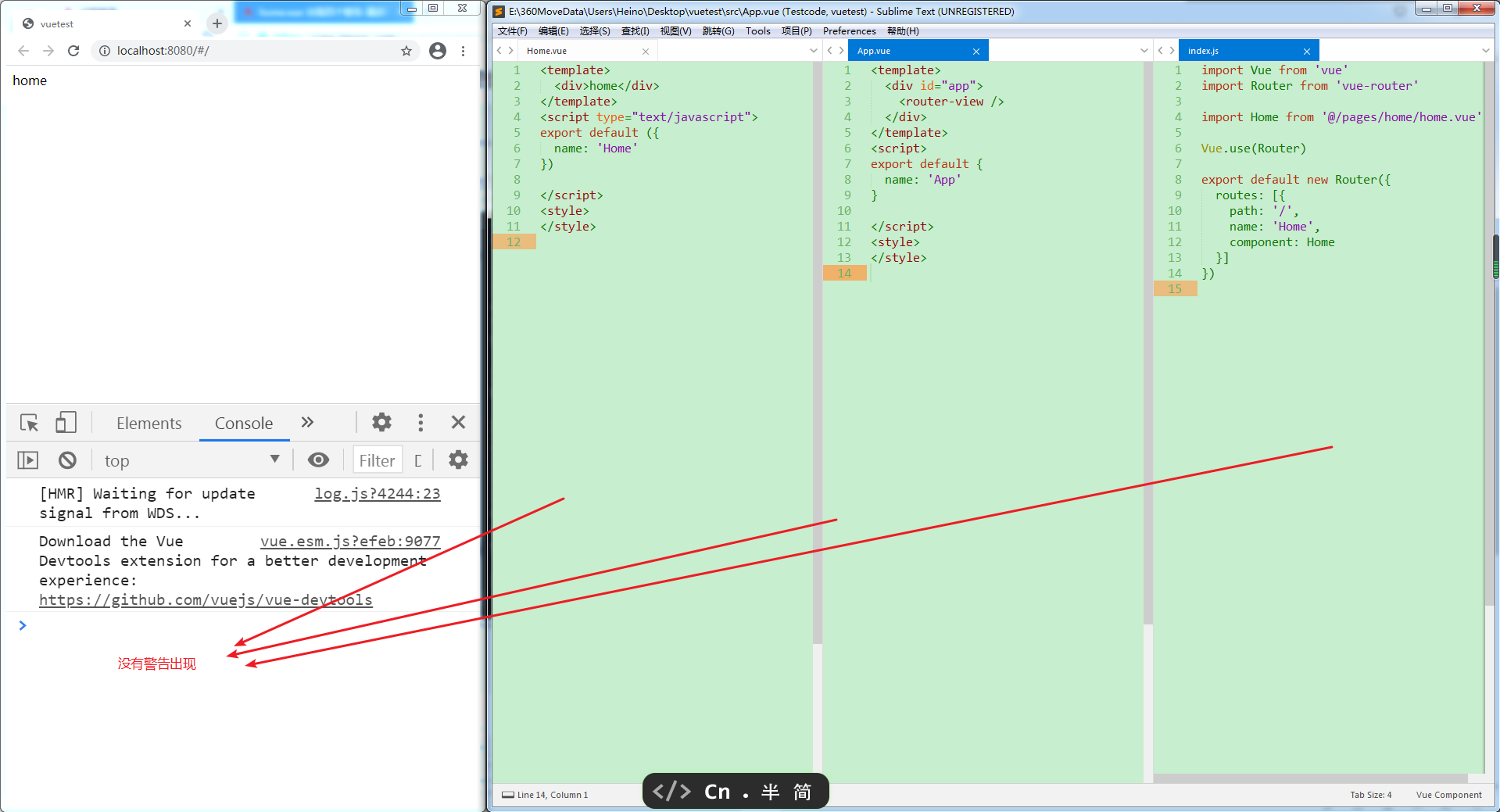Close the vuetest browser tab
Screen dimensions: 1500x812
click(188, 23)
